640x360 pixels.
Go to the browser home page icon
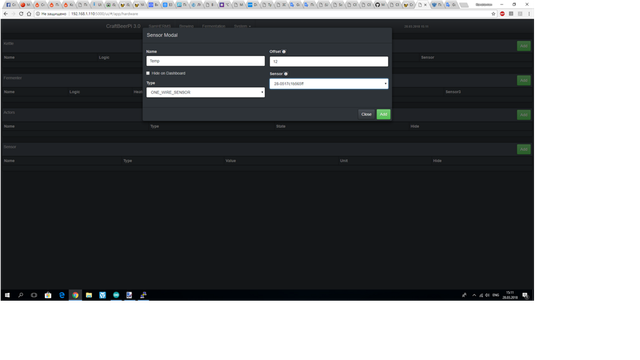(29, 13)
